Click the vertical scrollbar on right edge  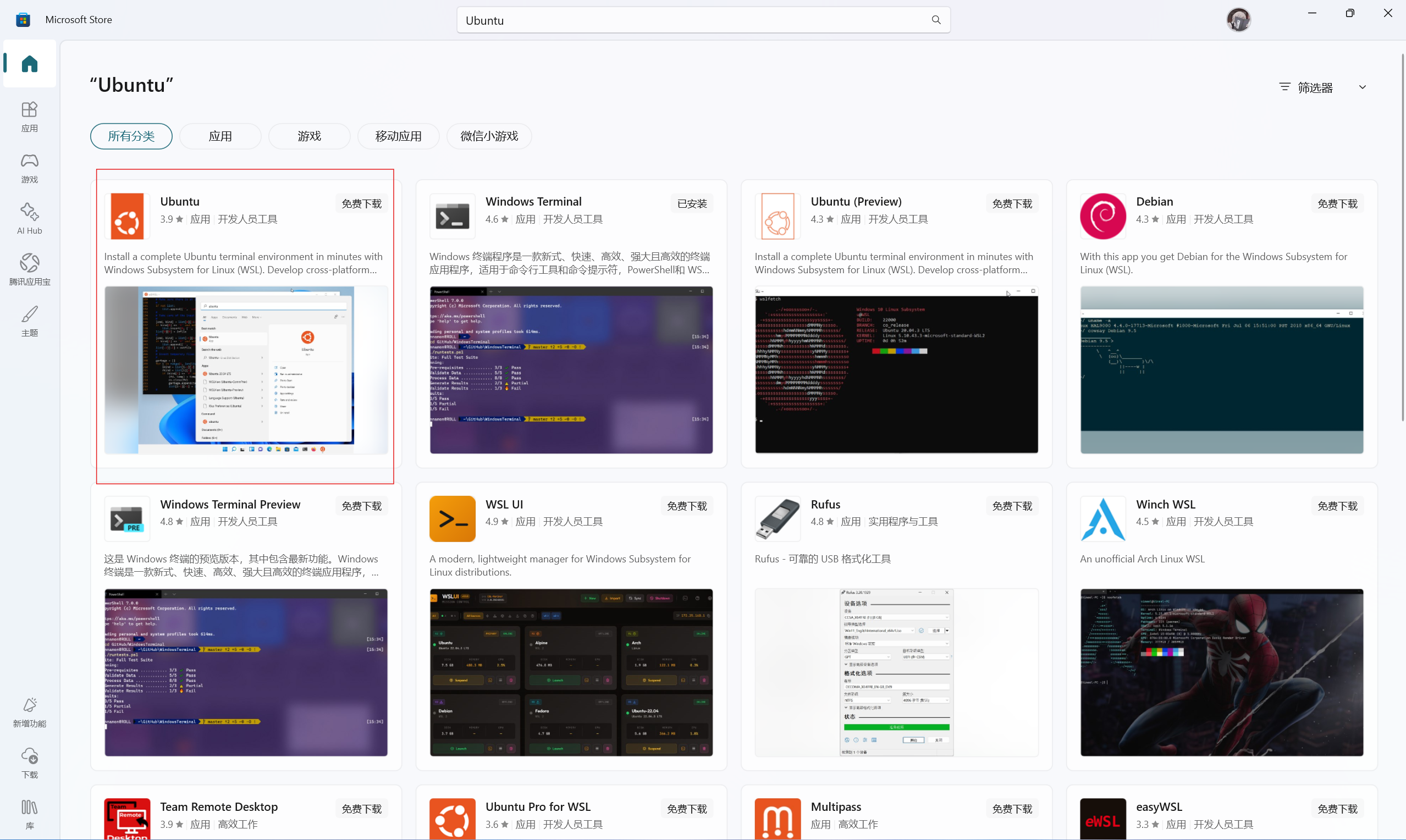tap(1403, 237)
